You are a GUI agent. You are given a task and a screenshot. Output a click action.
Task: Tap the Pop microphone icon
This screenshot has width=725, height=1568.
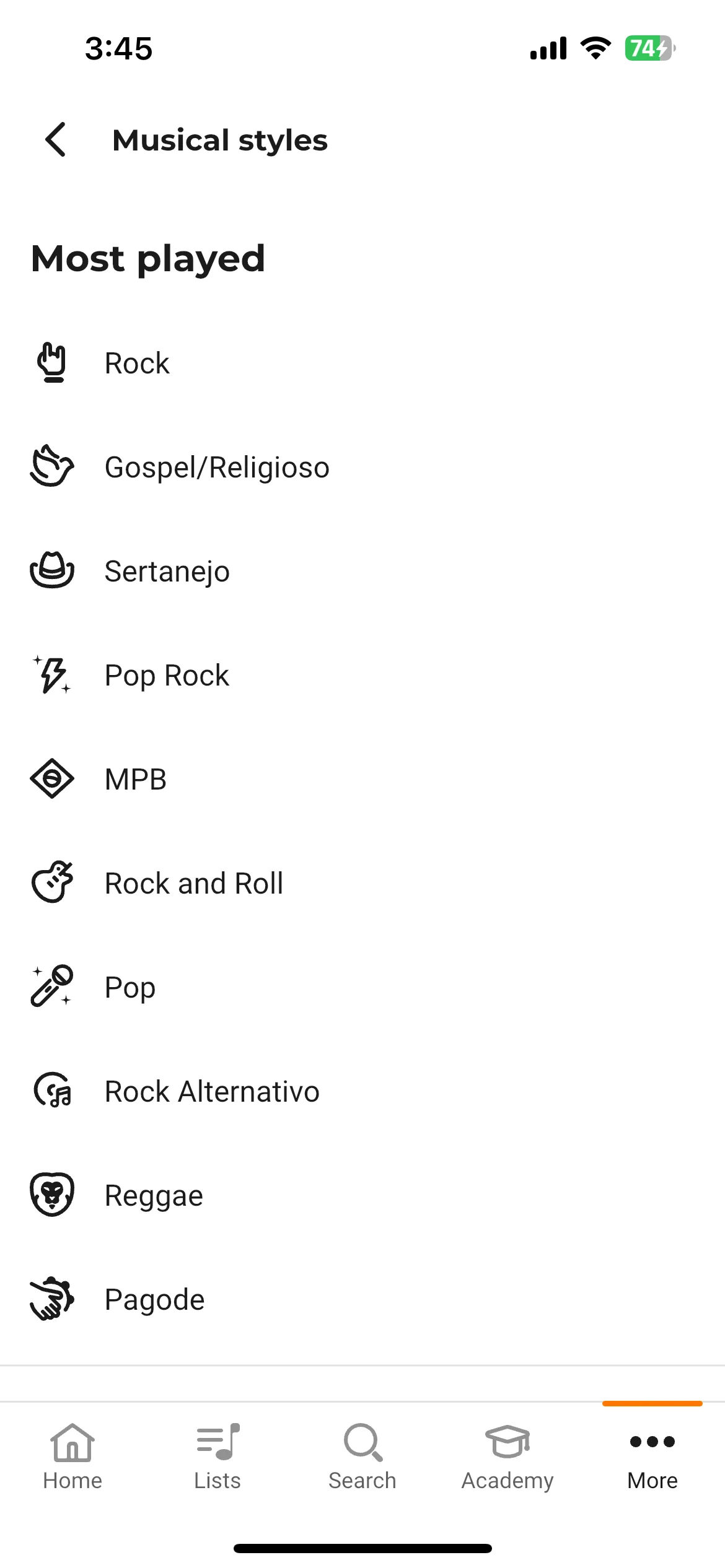coord(52,986)
